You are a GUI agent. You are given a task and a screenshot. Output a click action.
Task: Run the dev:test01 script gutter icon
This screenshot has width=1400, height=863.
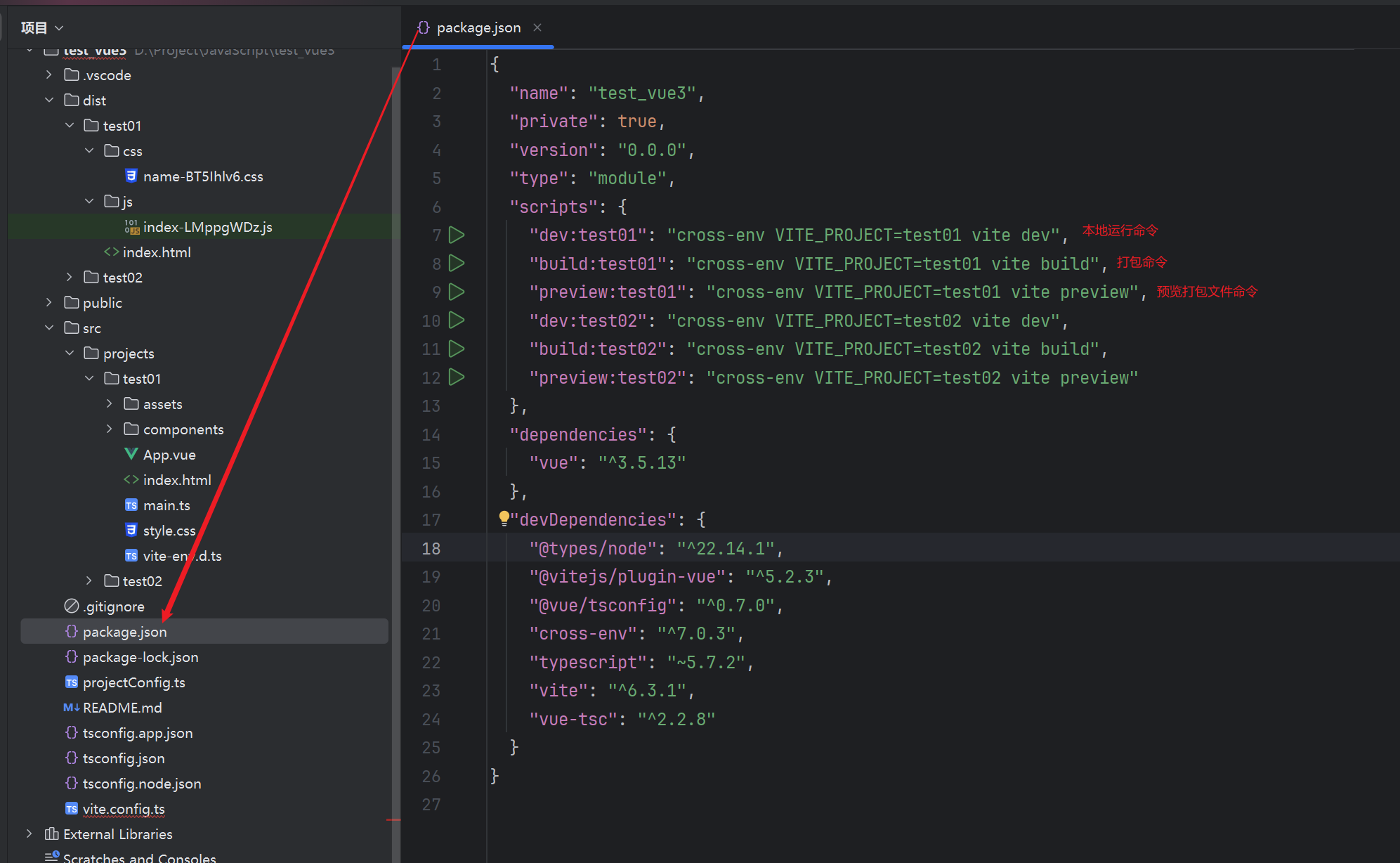click(x=457, y=235)
